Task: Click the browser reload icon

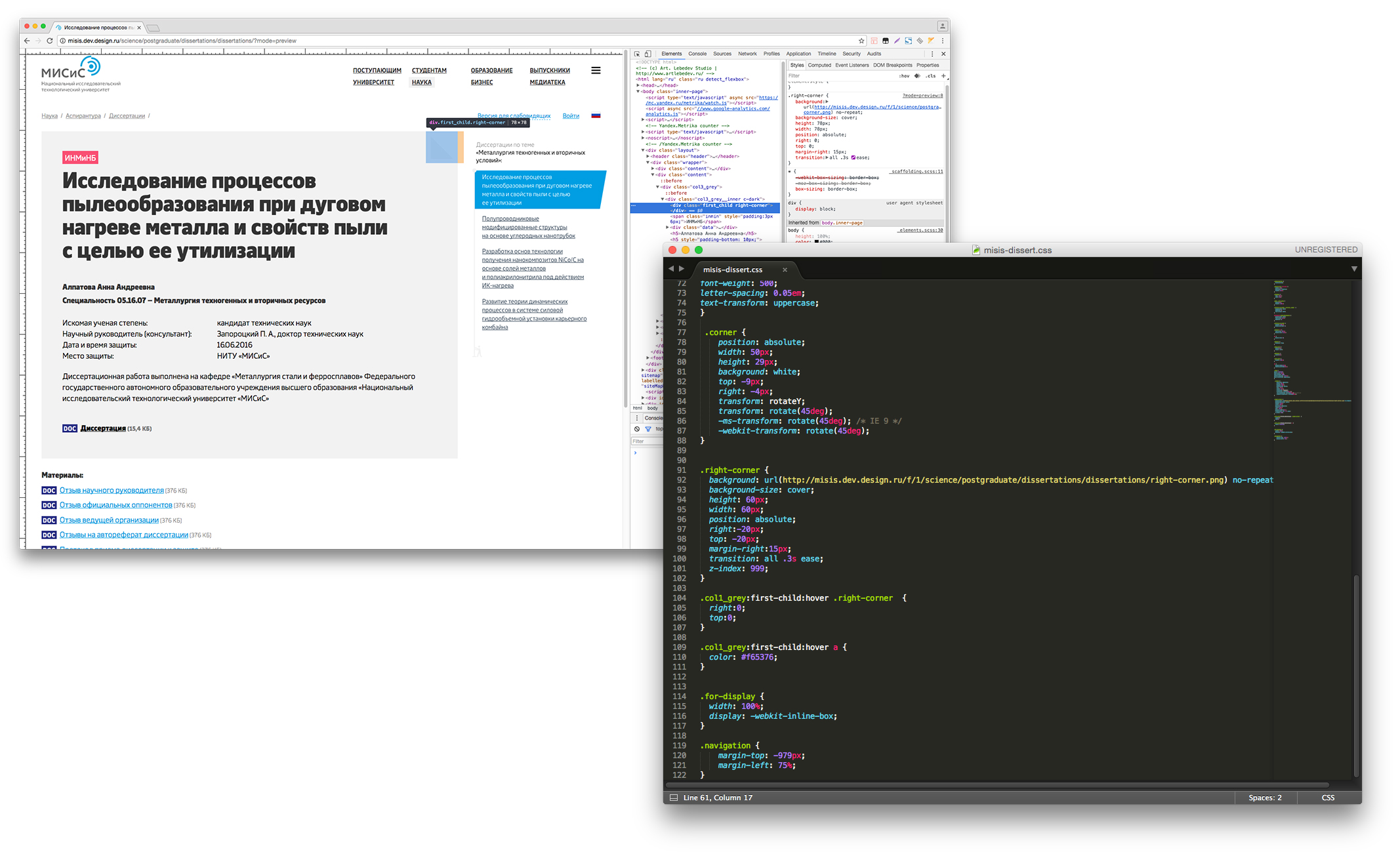Action: click(50, 41)
